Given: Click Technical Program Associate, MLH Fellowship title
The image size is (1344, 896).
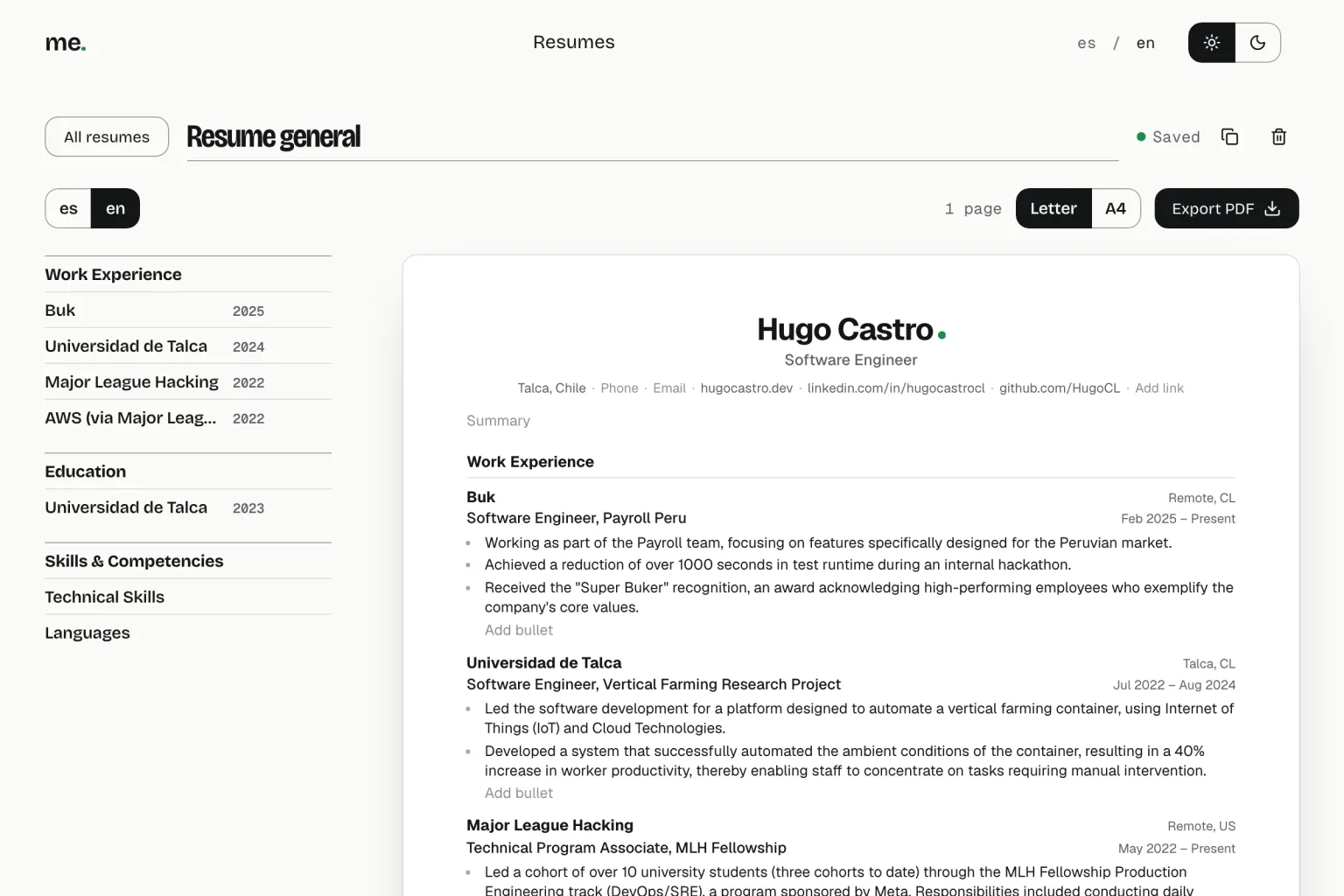Looking at the screenshot, I should [x=626, y=848].
